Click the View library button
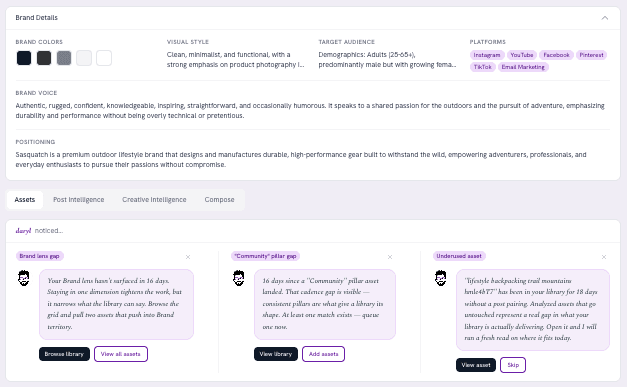This screenshot has width=627, height=387. pos(276,354)
